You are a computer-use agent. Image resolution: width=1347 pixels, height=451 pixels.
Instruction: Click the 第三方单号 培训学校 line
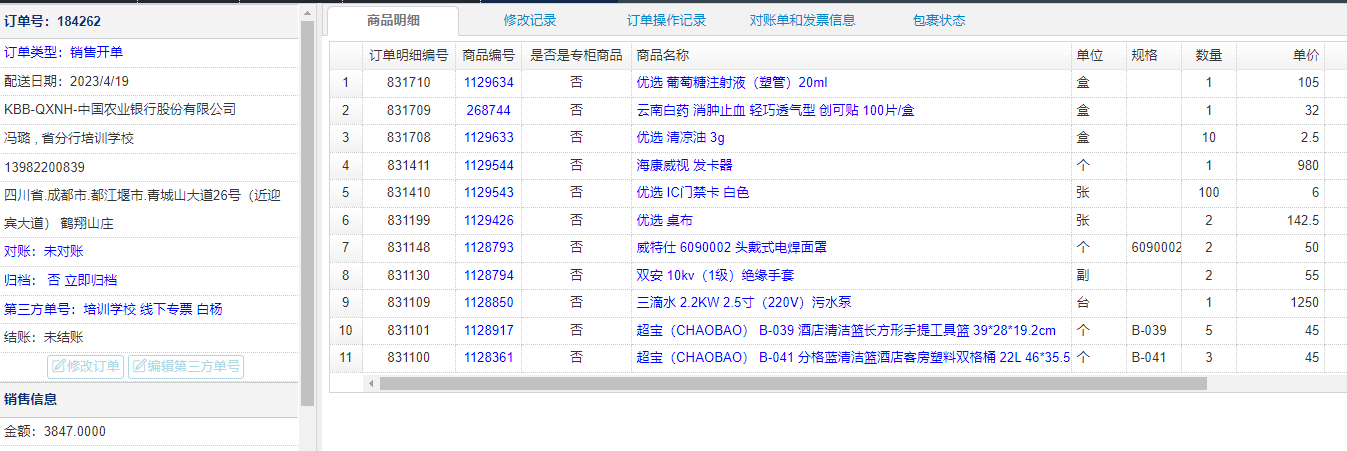(113, 309)
